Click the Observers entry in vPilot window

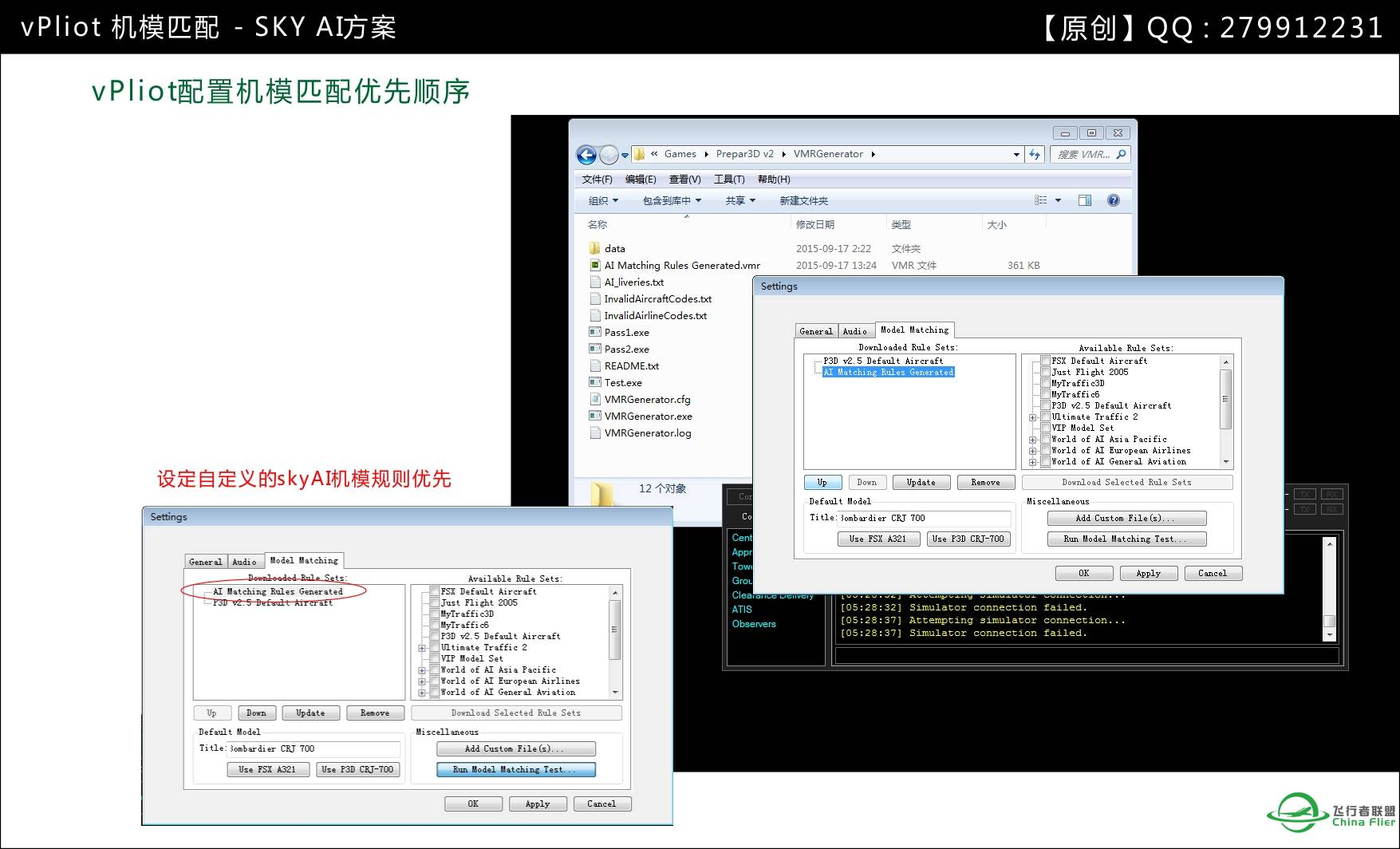pos(754,624)
